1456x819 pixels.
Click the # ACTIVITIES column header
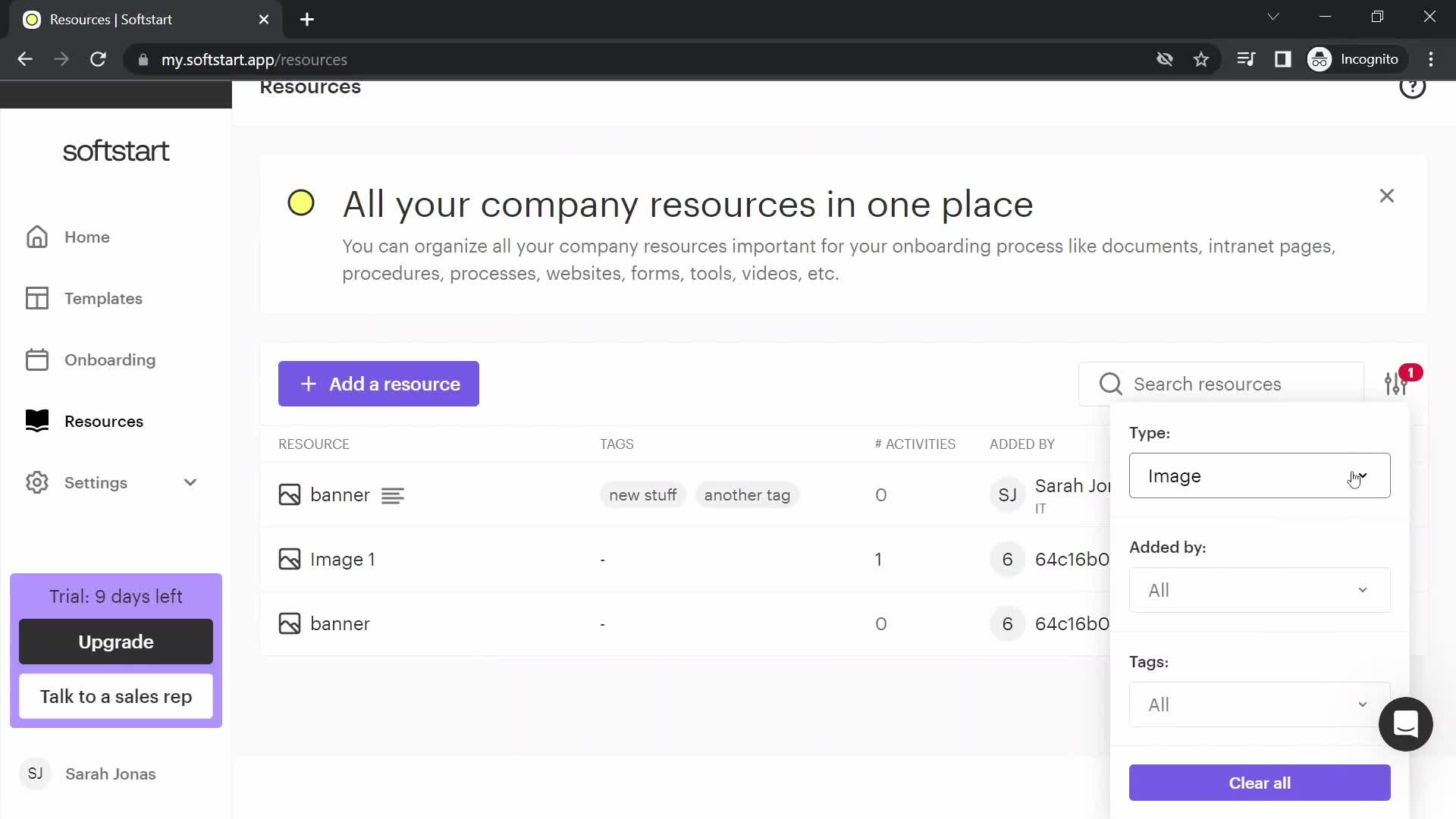click(915, 444)
